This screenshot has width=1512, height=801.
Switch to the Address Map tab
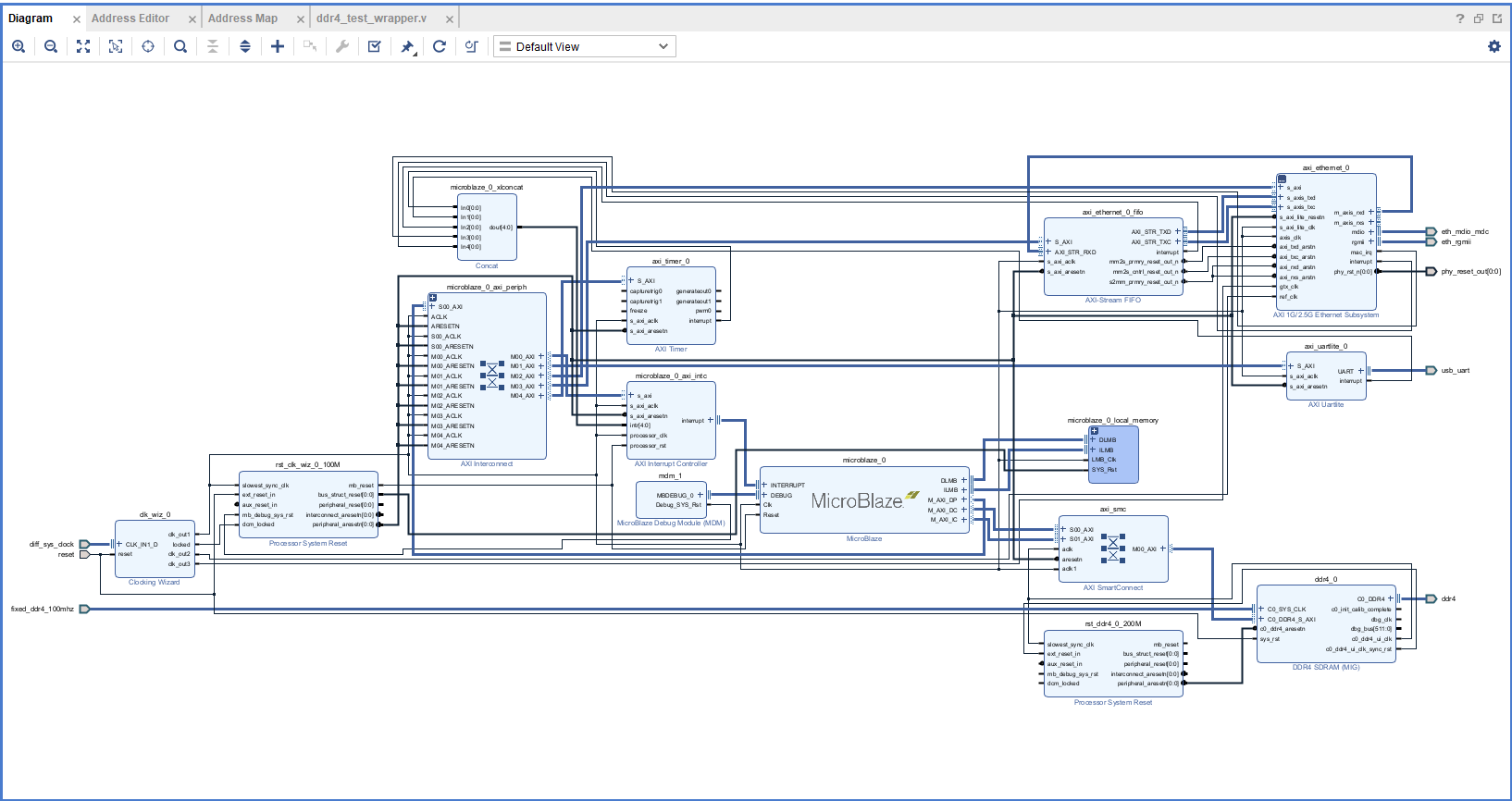pyautogui.click(x=242, y=18)
